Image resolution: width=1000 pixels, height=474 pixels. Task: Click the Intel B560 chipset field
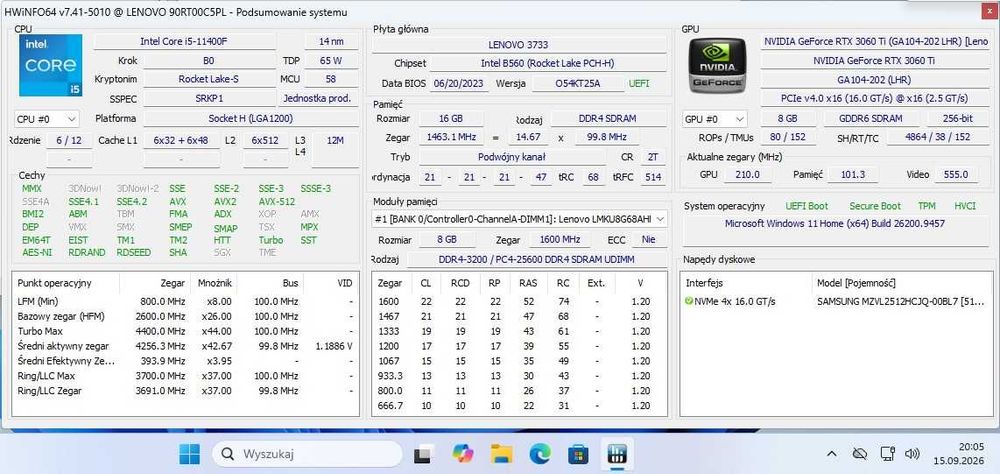click(547, 64)
